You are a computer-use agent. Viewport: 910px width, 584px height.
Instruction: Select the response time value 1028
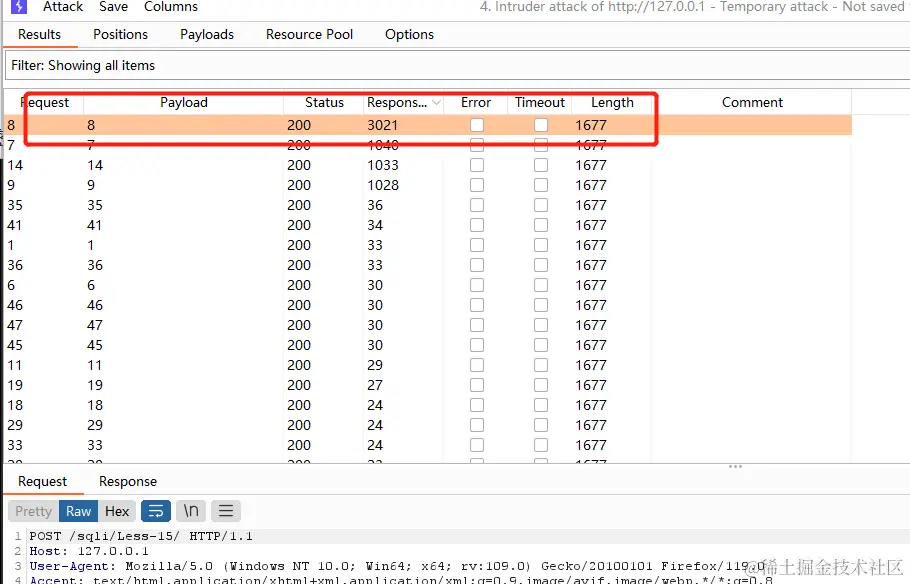point(382,185)
